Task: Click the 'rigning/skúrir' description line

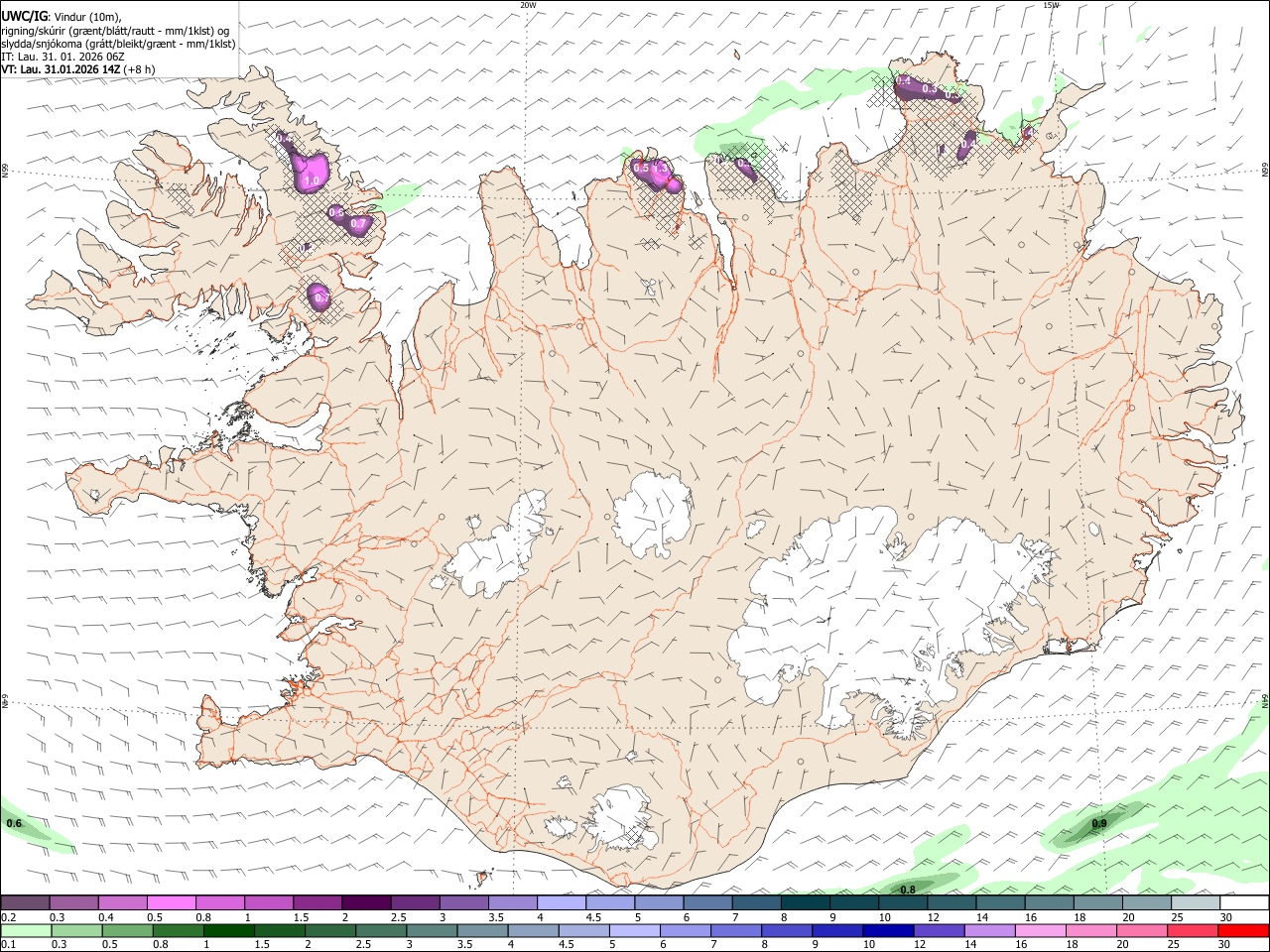Action: pyautogui.click(x=116, y=31)
